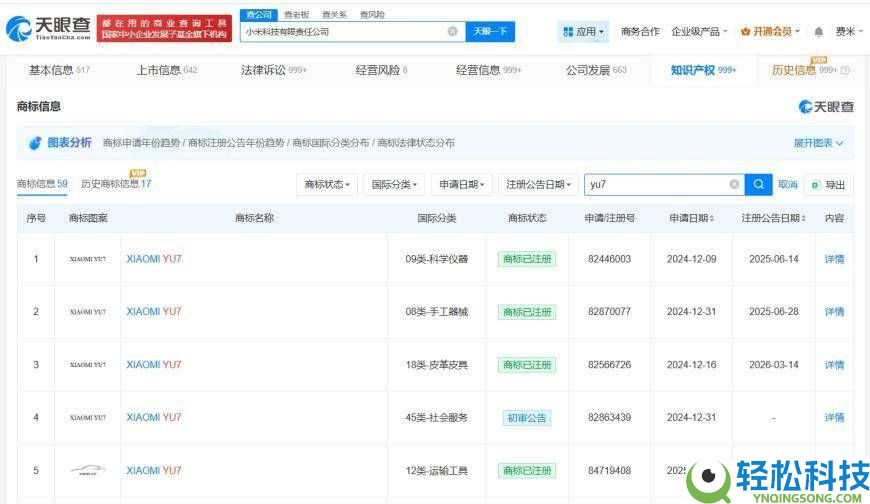
Task: Open XIAOMI YU7 name link in row 4
Action: point(154,417)
